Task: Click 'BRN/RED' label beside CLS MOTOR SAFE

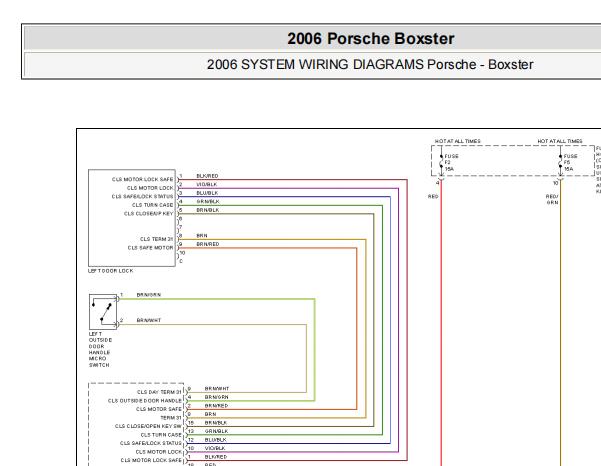Action: pos(217,405)
